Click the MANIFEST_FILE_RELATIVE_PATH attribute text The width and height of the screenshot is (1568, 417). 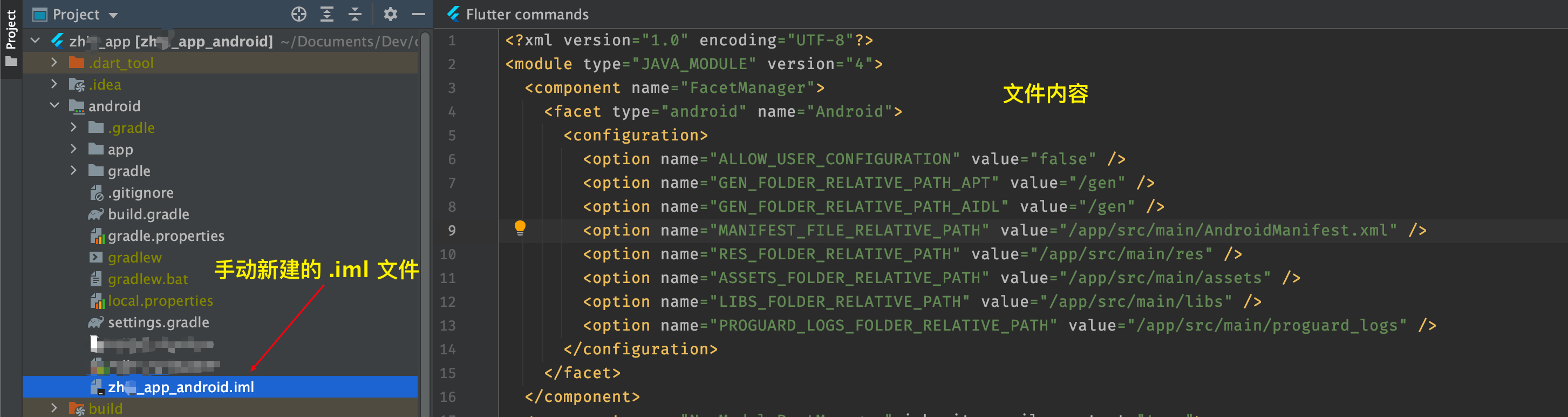(x=850, y=231)
